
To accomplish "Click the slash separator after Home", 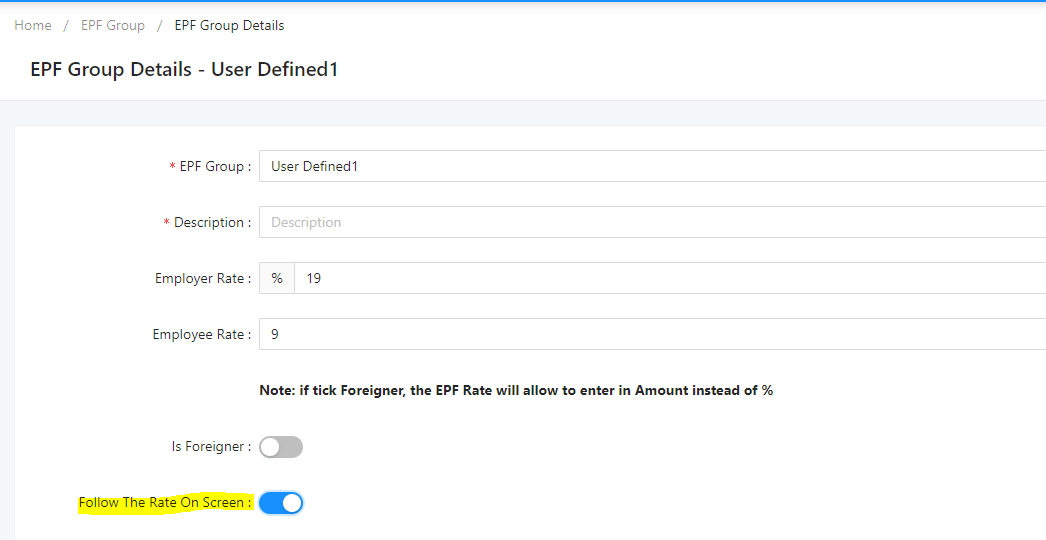I will pyautogui.click(x=66, y=25).
